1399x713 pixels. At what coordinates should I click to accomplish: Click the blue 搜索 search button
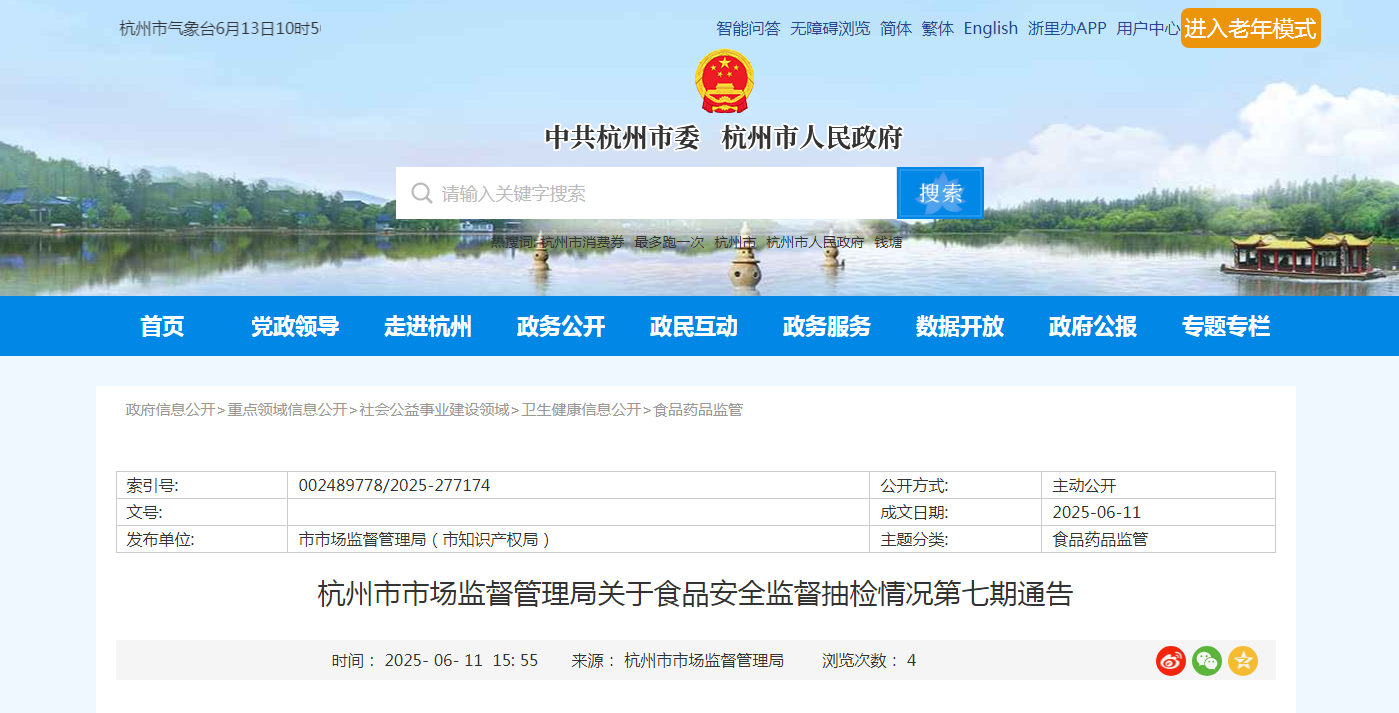click(941, 193)
